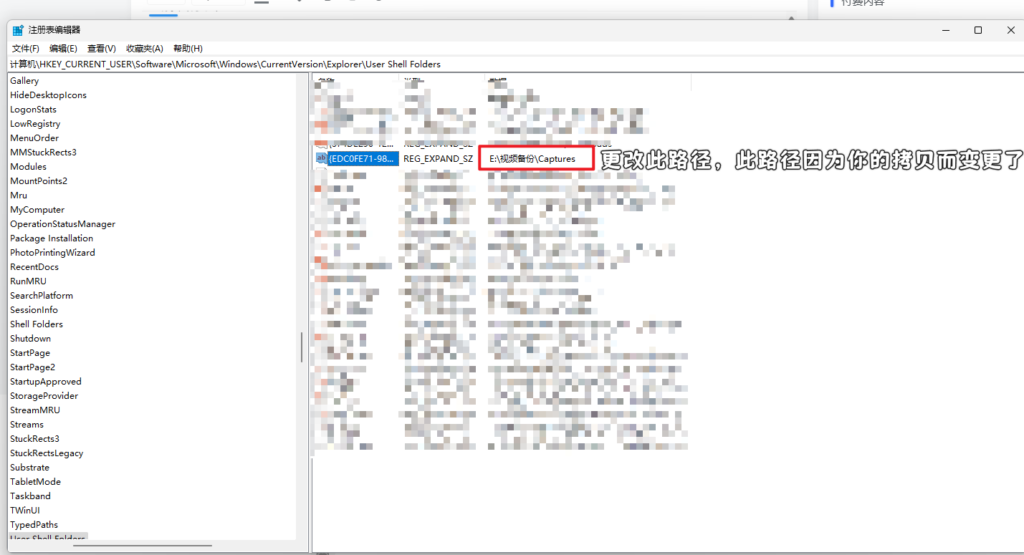
Task: Select the Shell Folders key in tree
Action: point(36,324)
